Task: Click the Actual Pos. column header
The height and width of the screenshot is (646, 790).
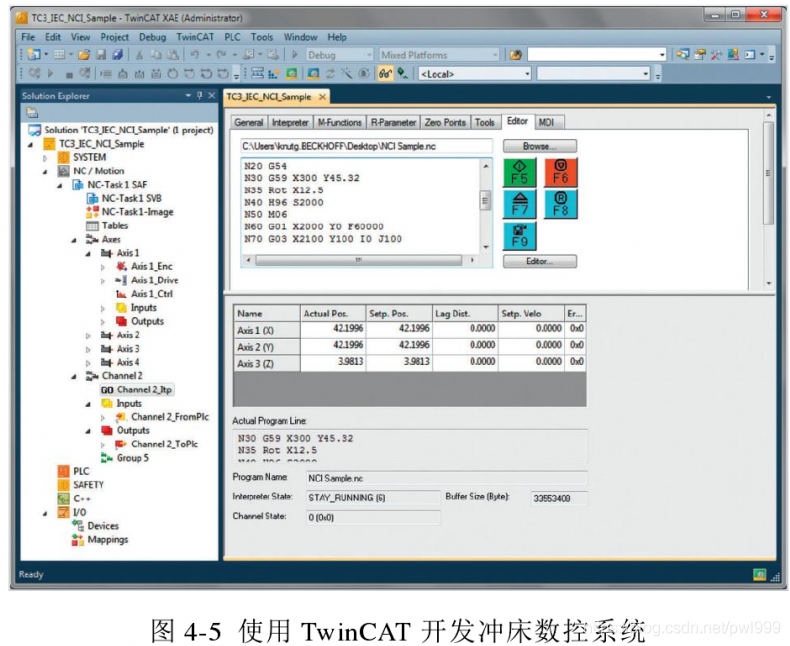Action: pos(333,313)
